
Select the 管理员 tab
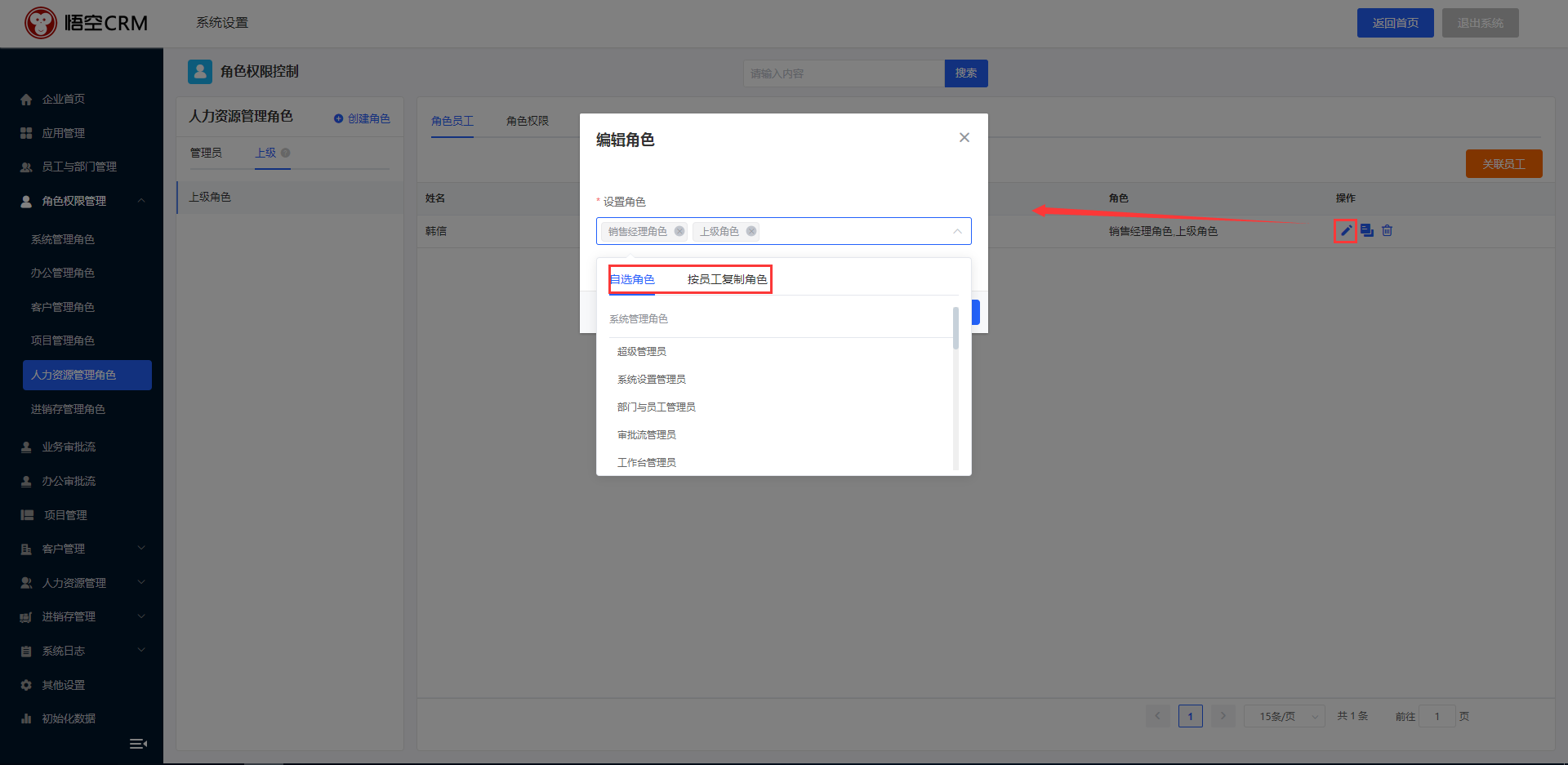(x=206, y=153)
